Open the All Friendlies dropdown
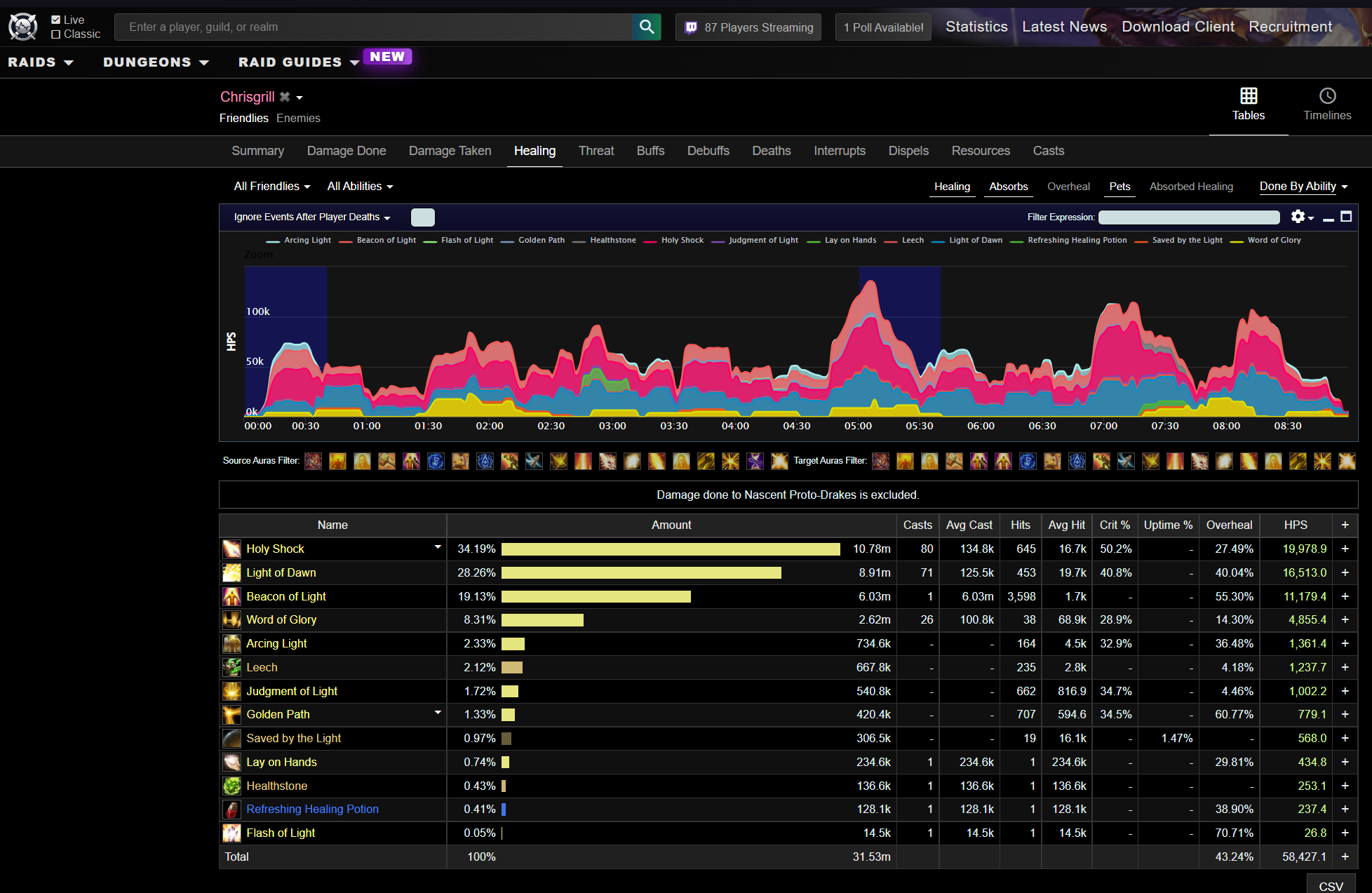The image size is (1372, 893). click(x=271, y=187)
